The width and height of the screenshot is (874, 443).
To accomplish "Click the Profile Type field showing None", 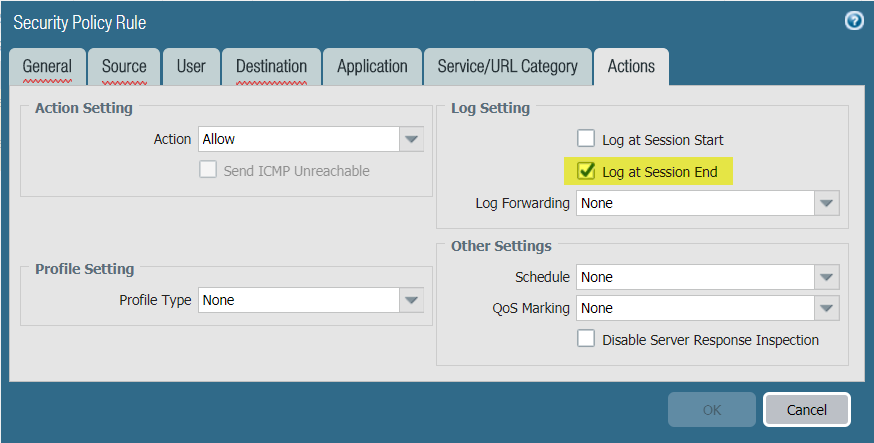I will click(298, 300).
